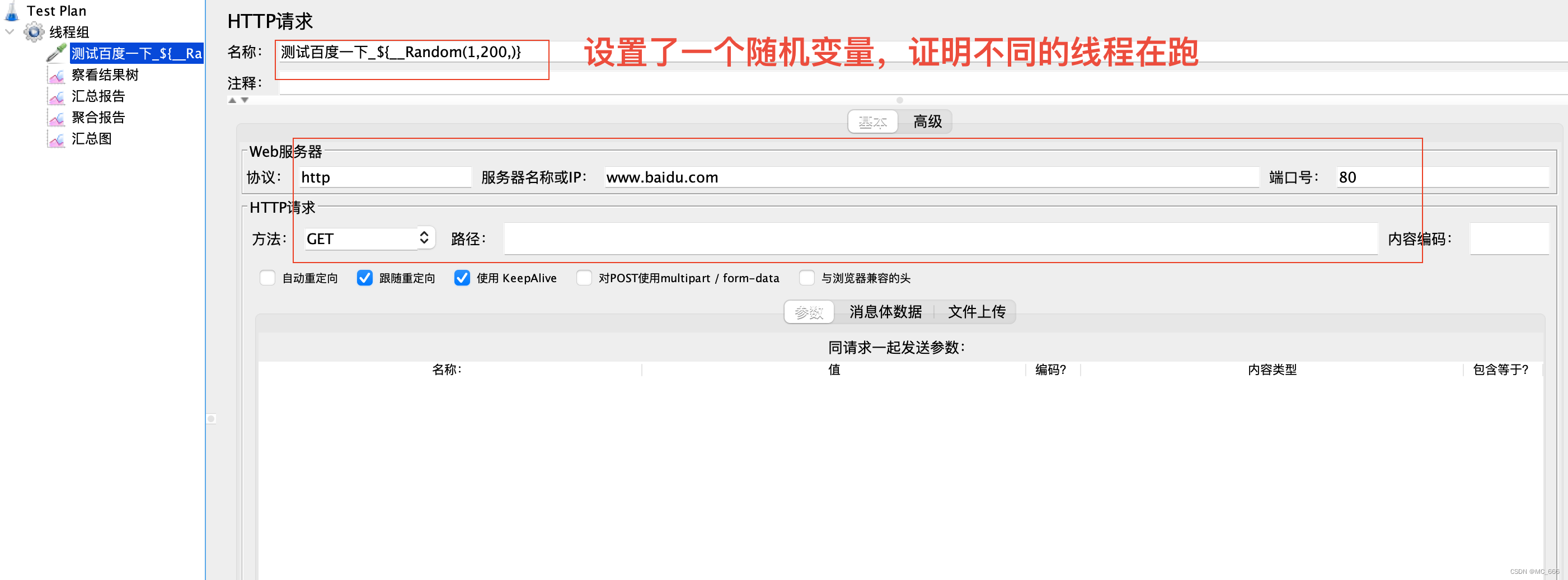Click the 路径 input field

point(941,238)
